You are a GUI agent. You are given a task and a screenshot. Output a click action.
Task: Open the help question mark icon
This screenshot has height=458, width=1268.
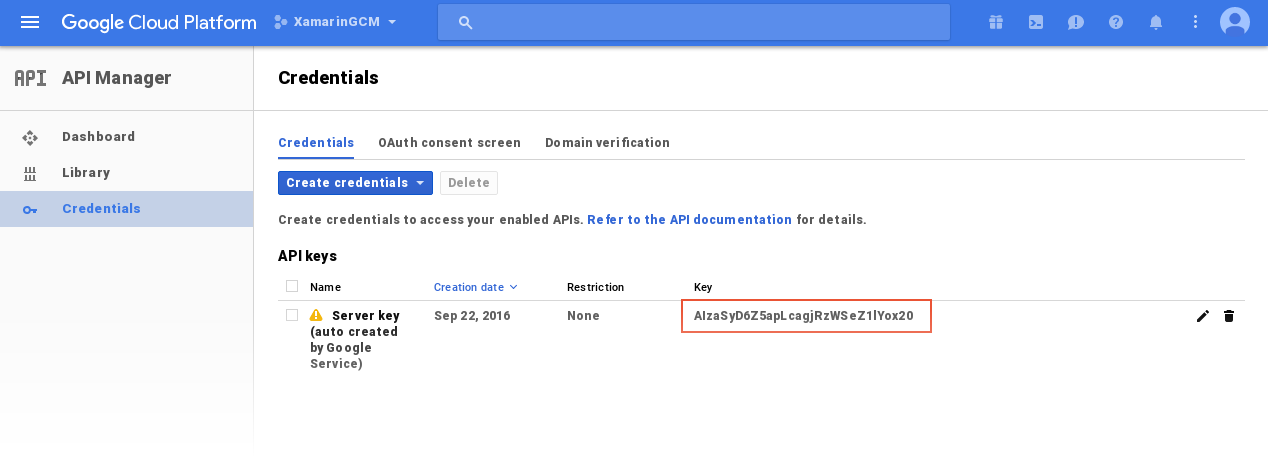point(1116,22)
